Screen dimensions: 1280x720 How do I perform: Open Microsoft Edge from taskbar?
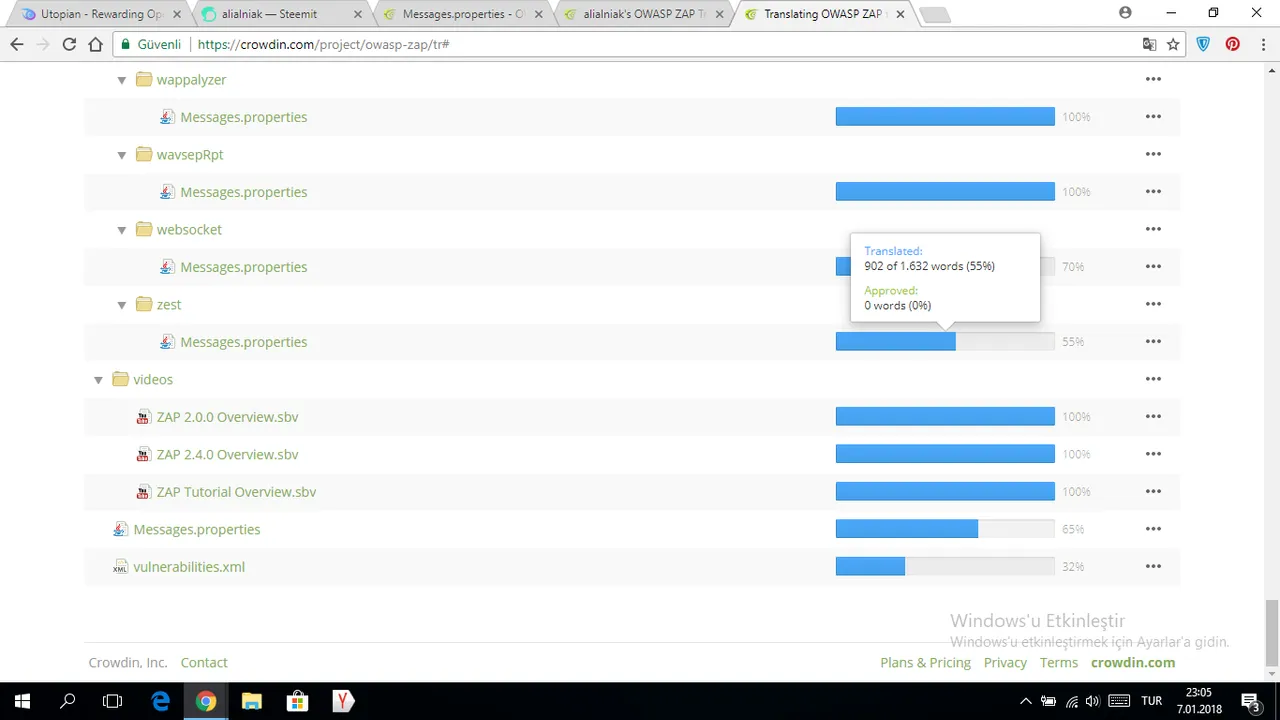(x=160, y=701)
